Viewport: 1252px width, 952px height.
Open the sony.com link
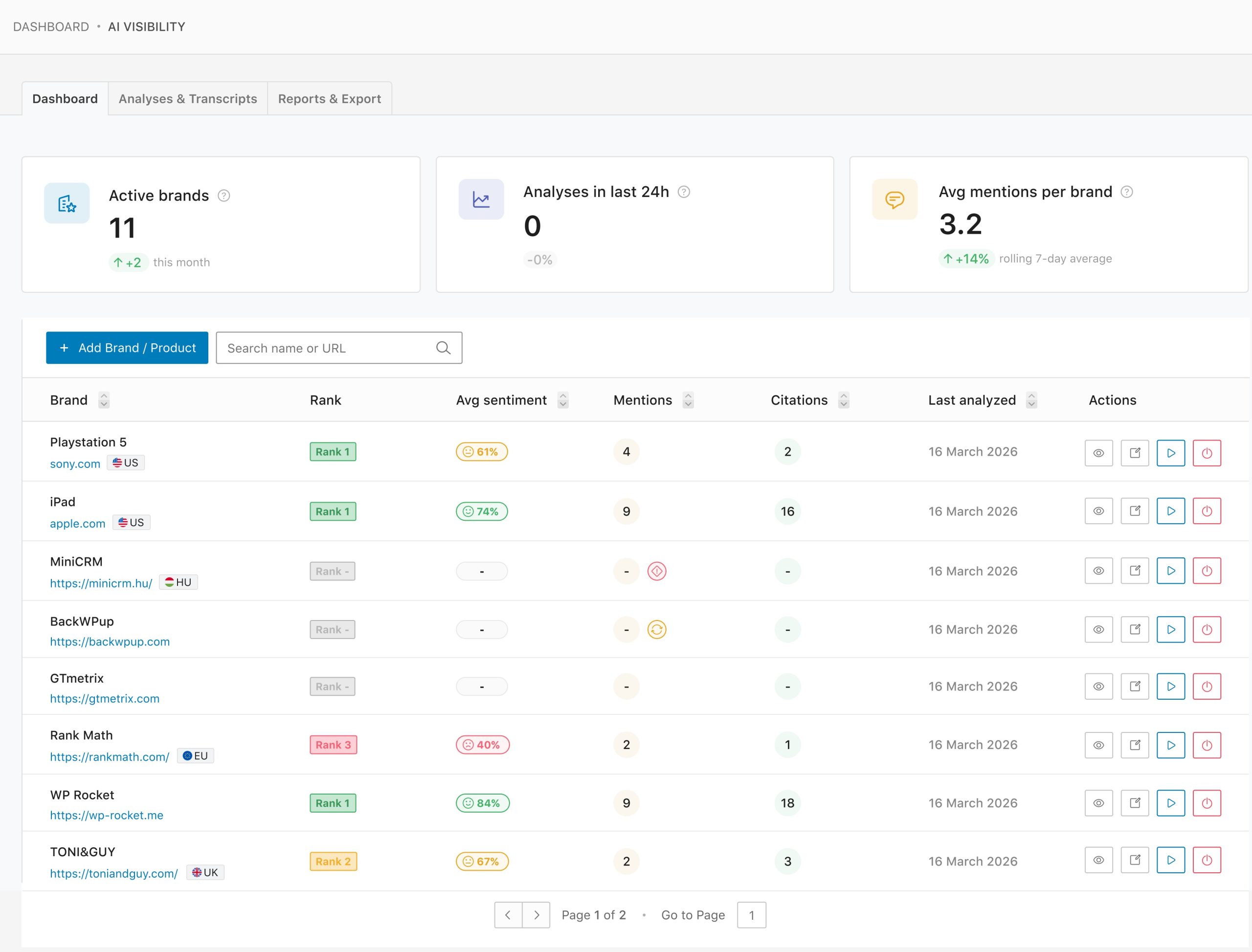coord(75,464)
